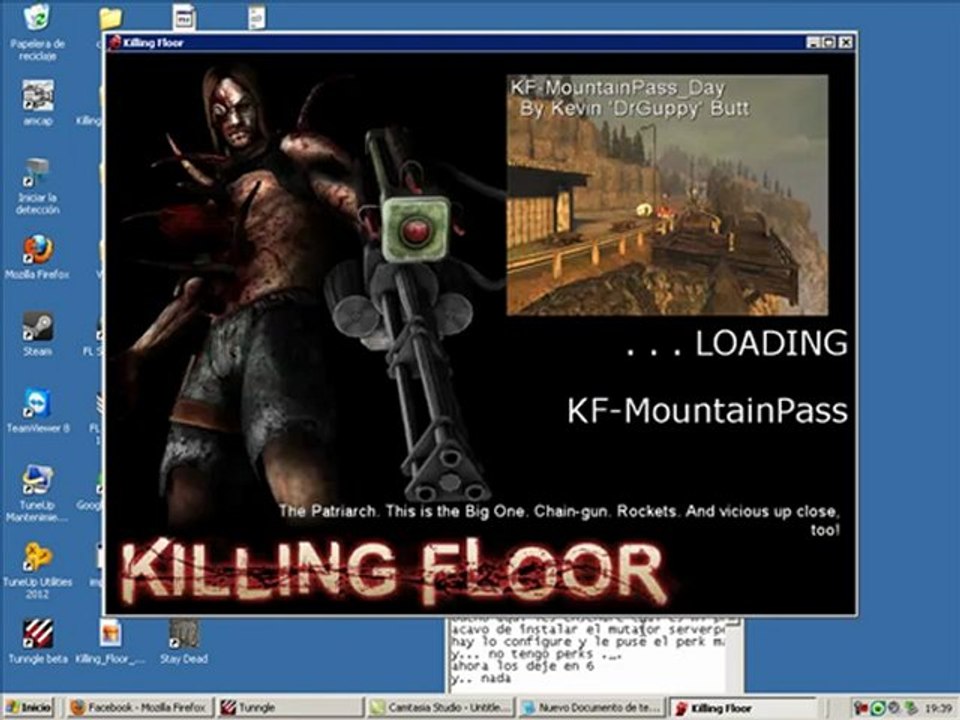The height and width of the screenshot is (720, 960).
Task: Open the amcap desktop shortcut
Action: tap(37, 103)
